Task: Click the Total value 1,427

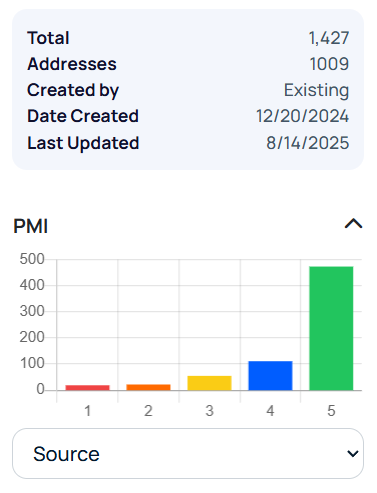Action: [x=329, y=38]
